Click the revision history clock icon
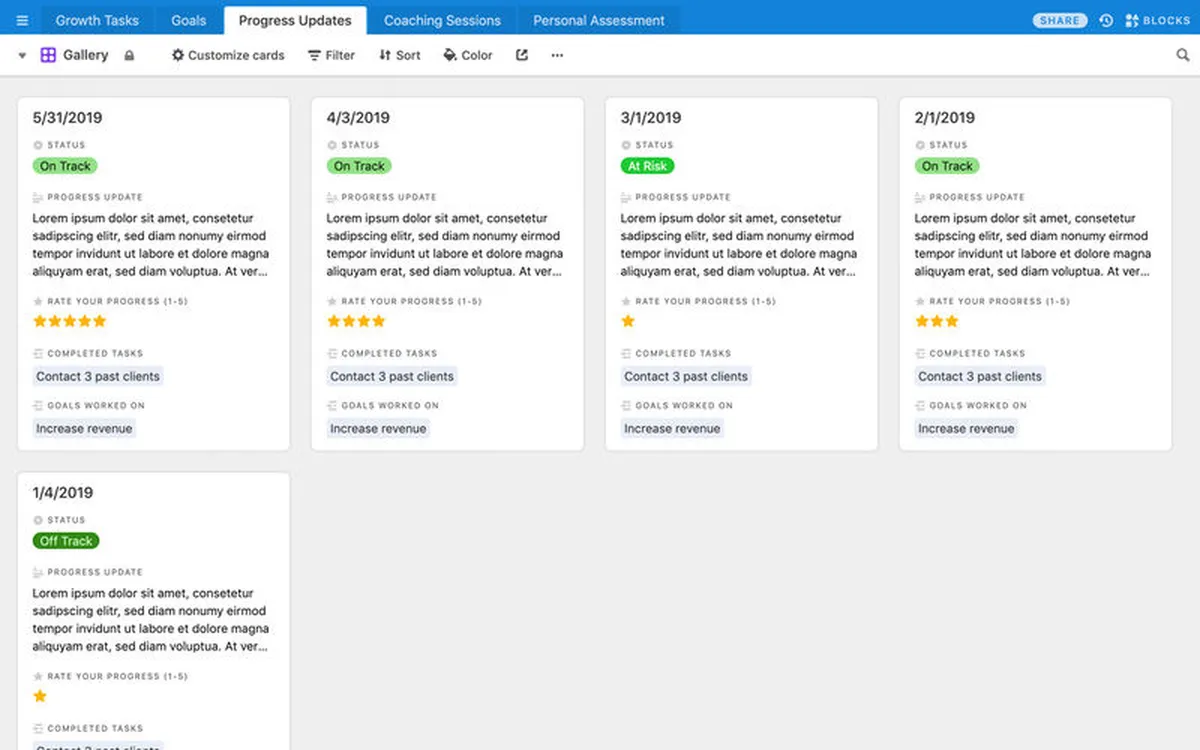This screenshot has width=1200, height=750. point(1106,20)
